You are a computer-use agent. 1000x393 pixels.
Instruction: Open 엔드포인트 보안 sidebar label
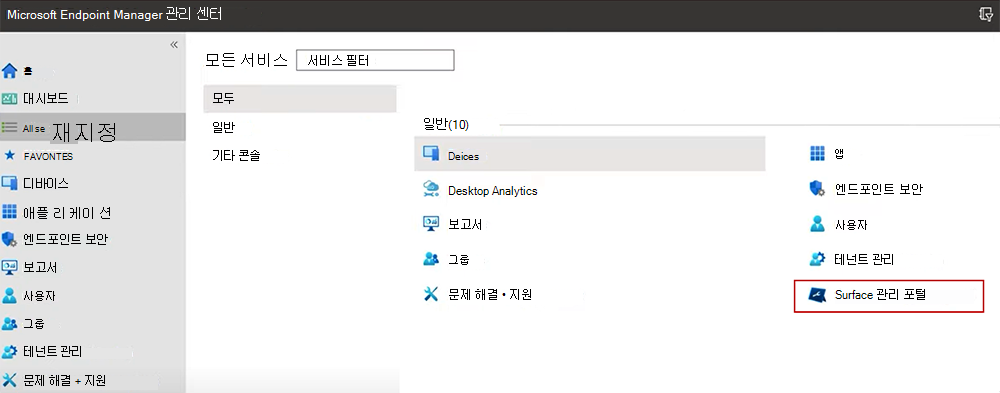click(65, 239)
